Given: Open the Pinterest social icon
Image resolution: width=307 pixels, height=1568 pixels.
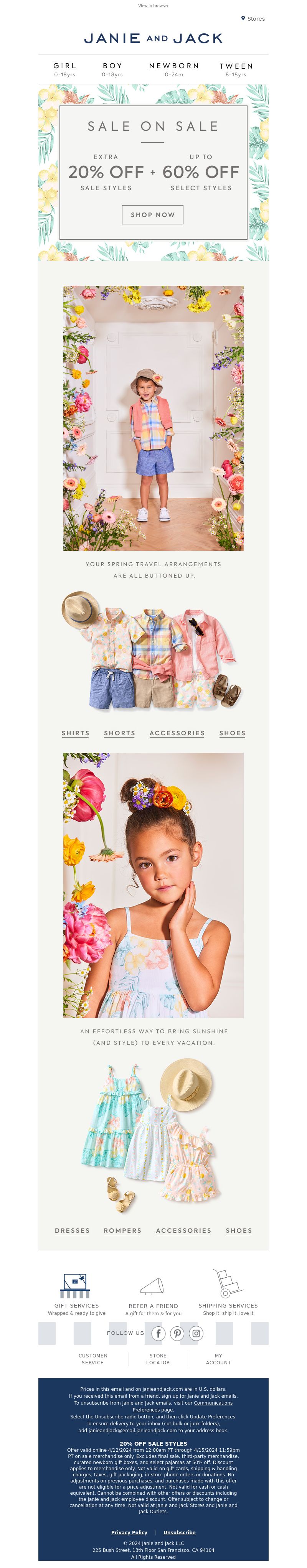Looking at the screenshot, I should [x=177, y=1333].
